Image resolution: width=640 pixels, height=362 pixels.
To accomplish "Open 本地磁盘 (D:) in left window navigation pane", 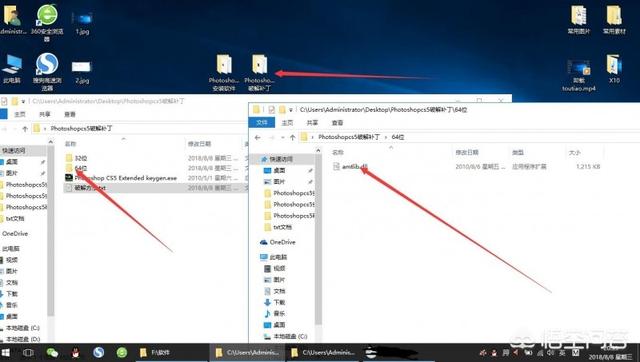I will point(19,340).
